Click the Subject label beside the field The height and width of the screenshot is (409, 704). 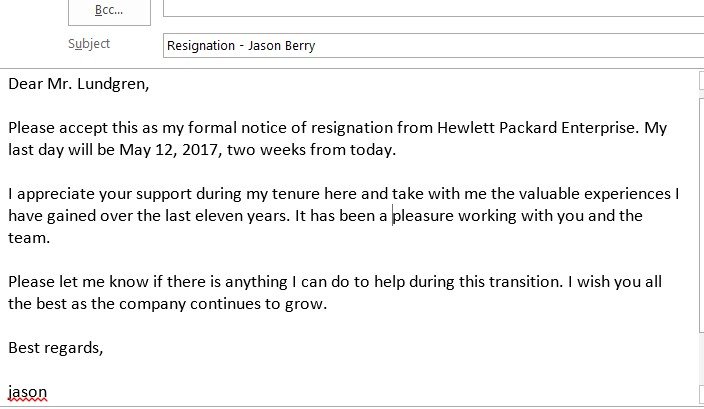pyautogui.click(x=89, y=44)
